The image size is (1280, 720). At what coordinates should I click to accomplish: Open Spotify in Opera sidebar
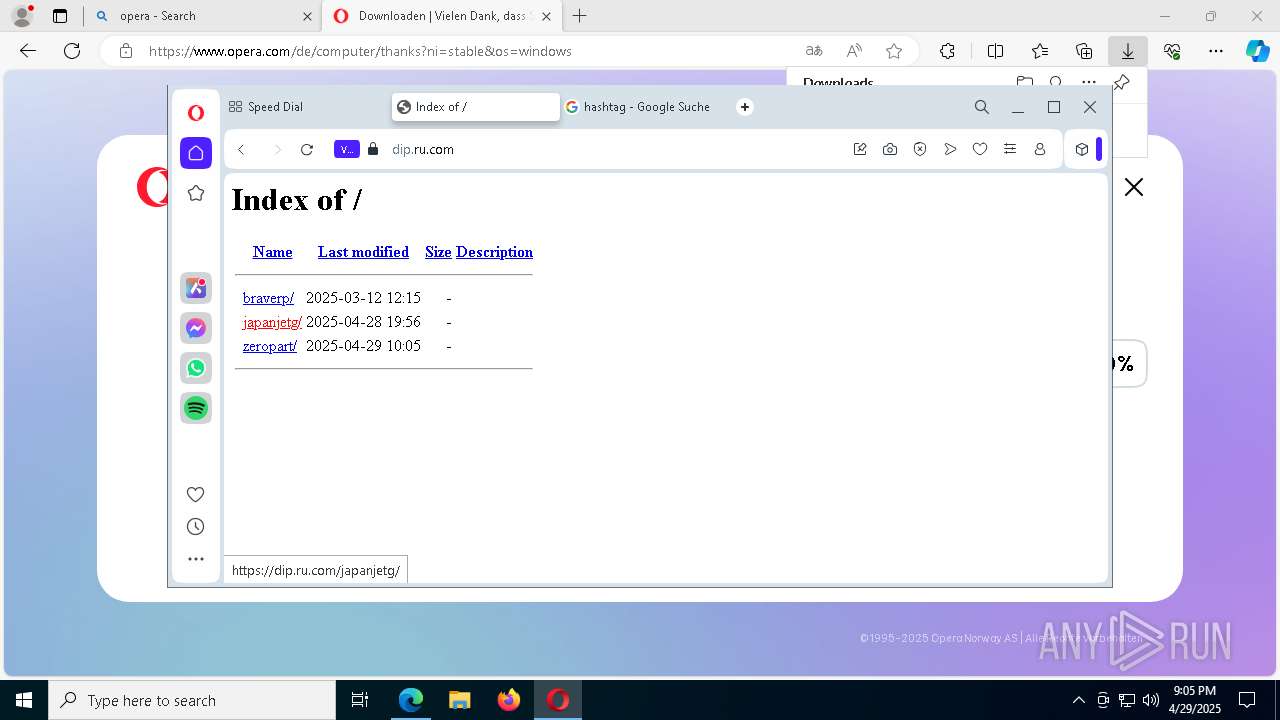pos(196,408)
